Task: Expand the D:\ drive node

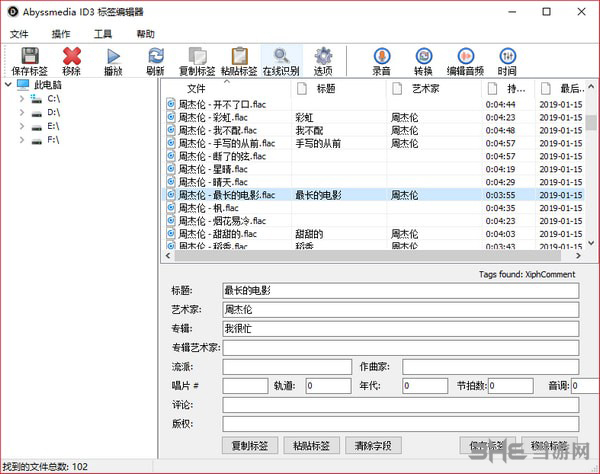Action: 22,112
